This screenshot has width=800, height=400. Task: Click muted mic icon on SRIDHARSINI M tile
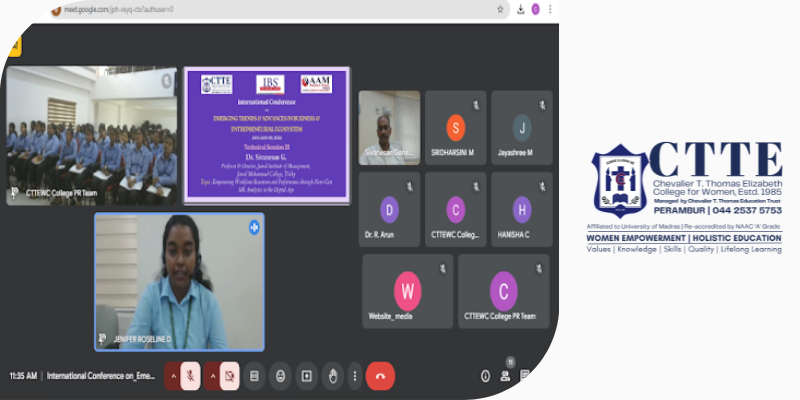[x=476, y=105]
